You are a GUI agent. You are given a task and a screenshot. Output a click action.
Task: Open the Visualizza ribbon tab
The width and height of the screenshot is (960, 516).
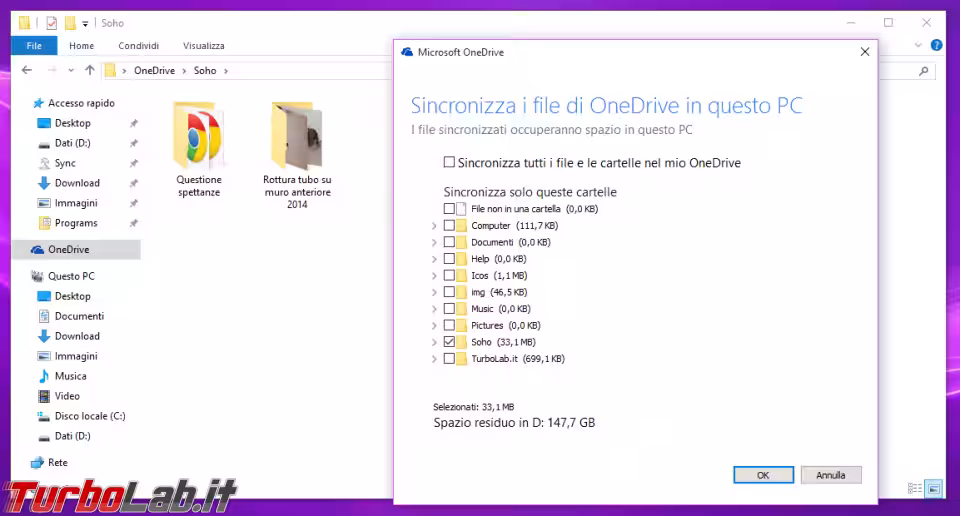coord(203,46)
